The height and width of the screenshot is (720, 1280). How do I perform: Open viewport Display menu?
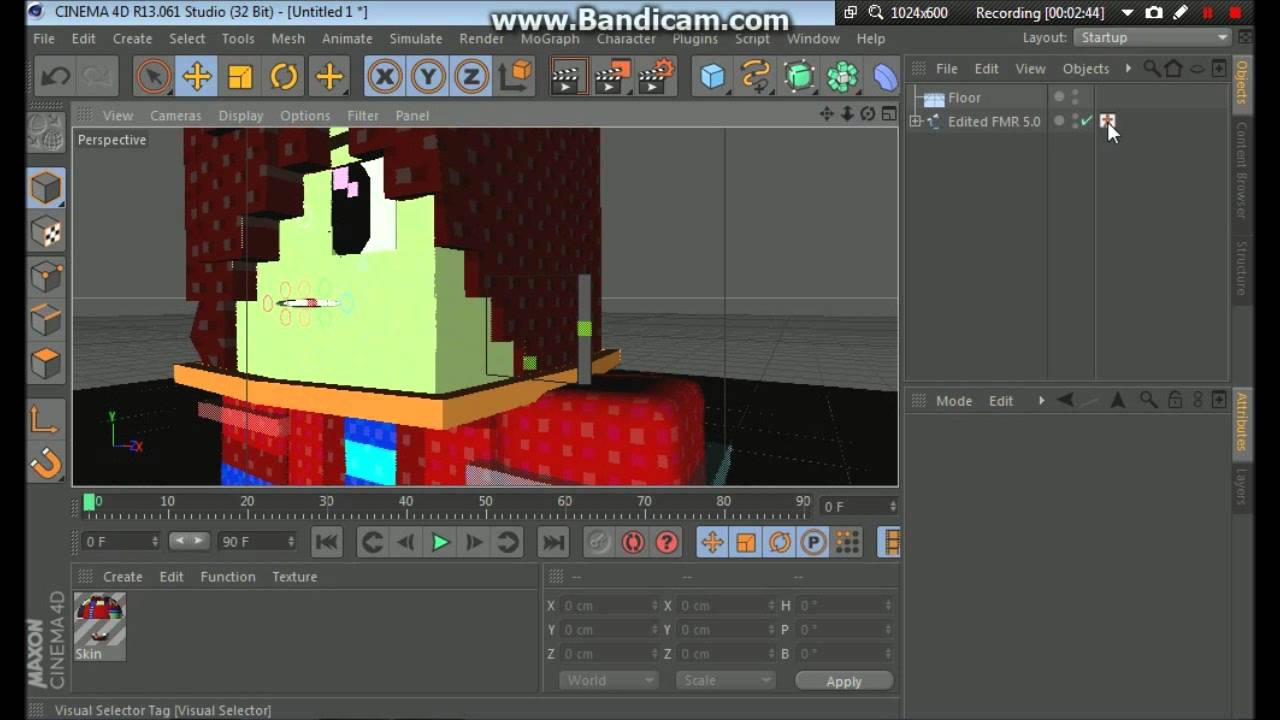coord(241,115)
